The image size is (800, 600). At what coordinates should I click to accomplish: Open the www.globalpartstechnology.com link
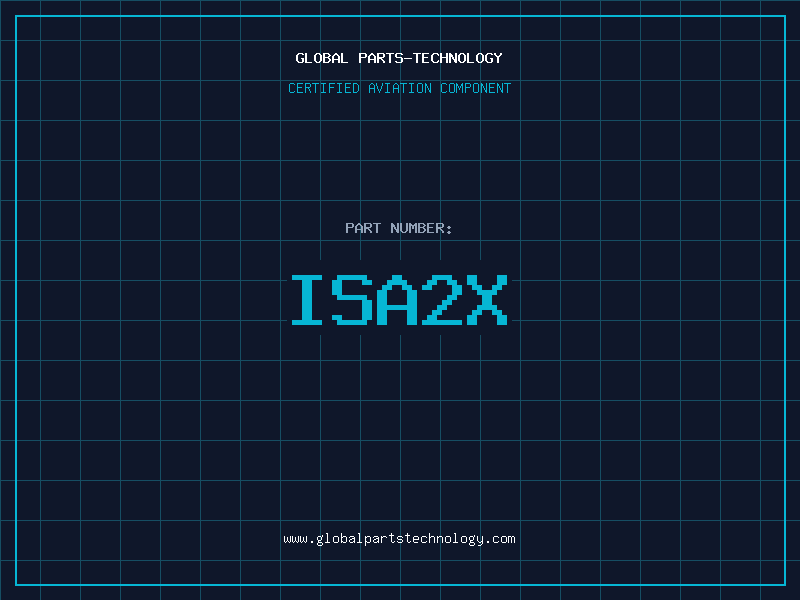399,539
